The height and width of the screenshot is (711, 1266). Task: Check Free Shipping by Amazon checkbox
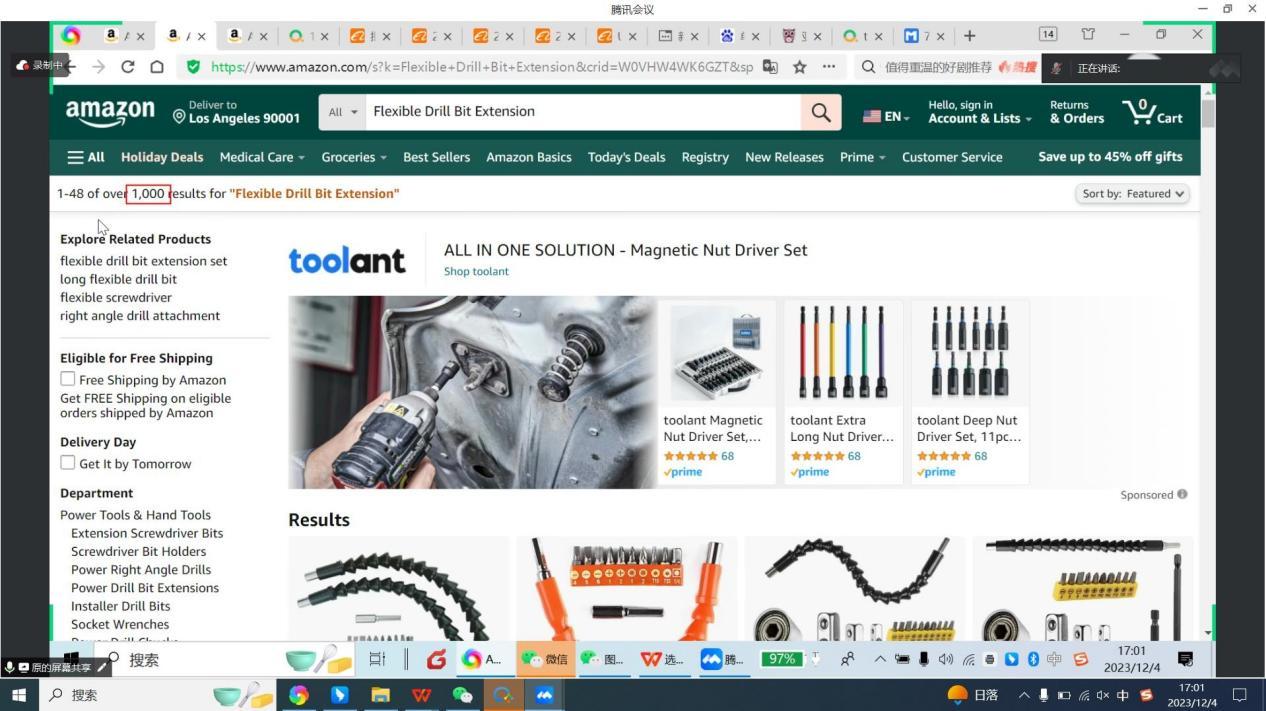[x=67, y=379]
